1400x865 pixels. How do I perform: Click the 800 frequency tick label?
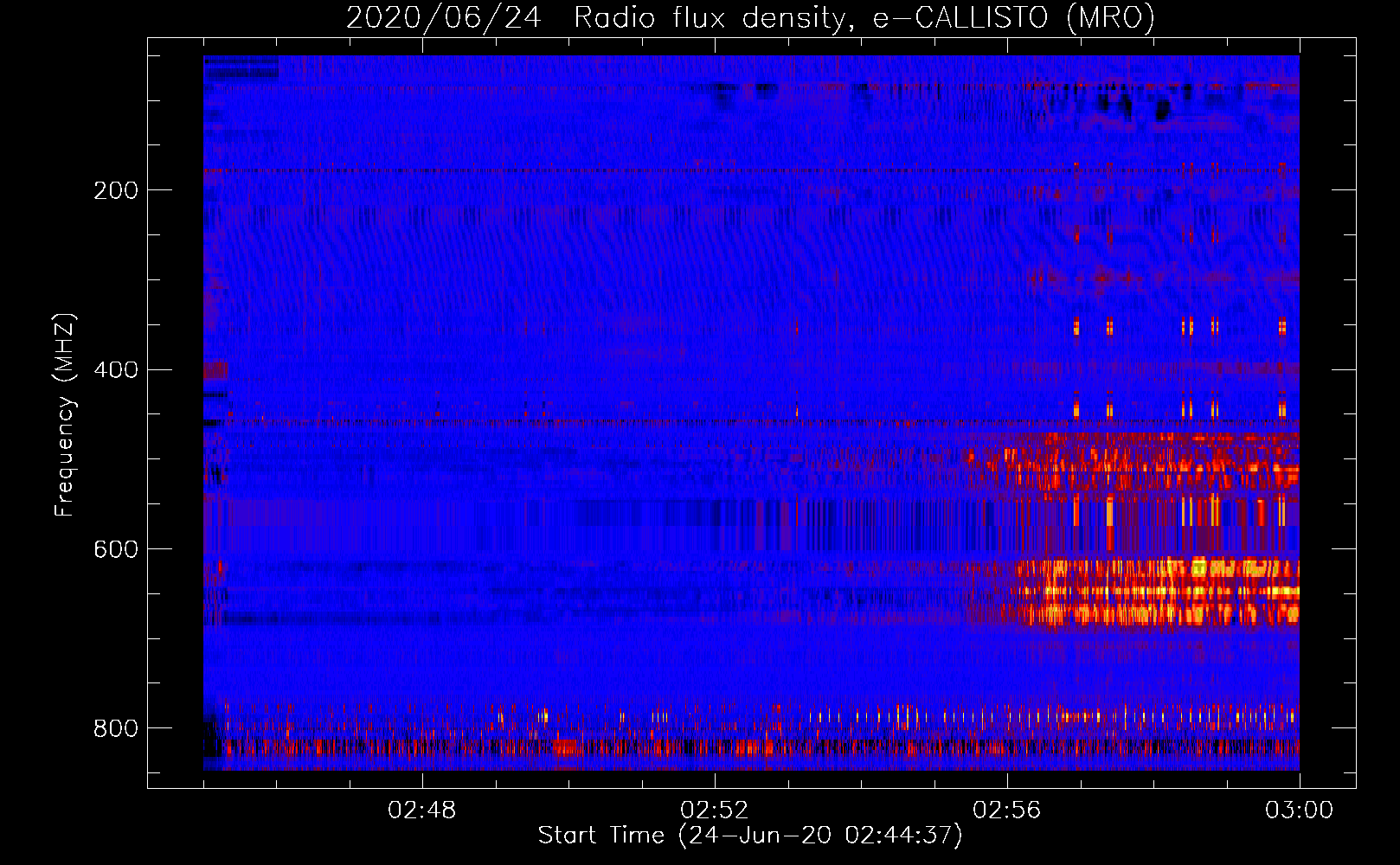(116, 728)
